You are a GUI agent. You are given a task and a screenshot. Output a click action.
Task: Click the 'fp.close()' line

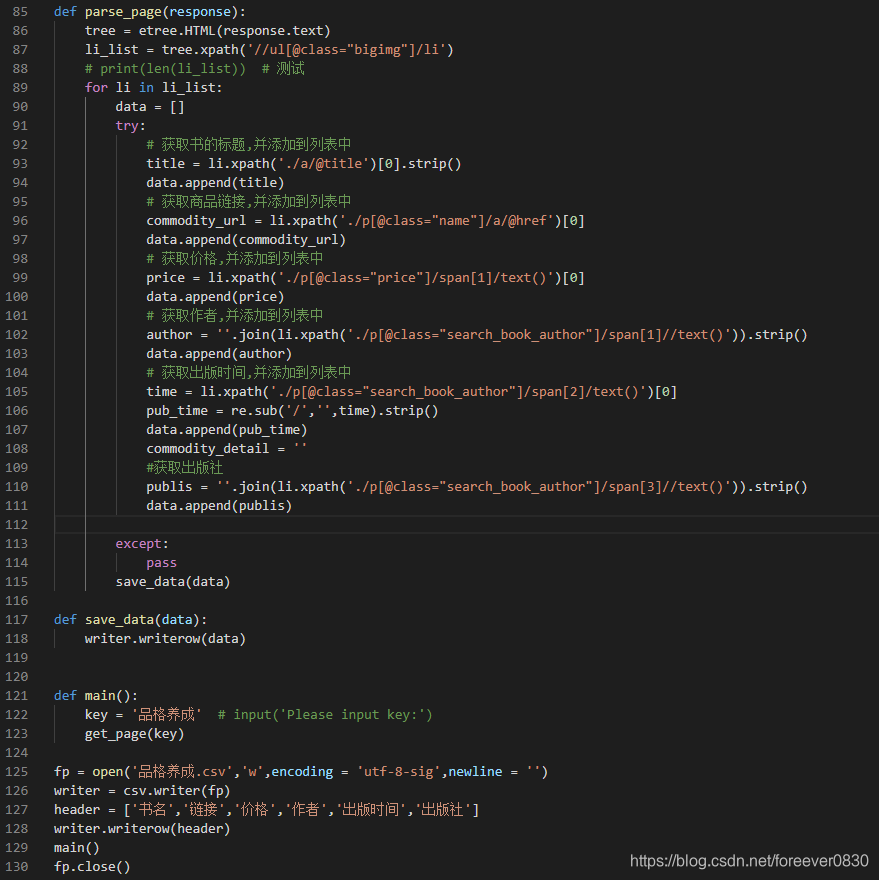coord(92,868)
